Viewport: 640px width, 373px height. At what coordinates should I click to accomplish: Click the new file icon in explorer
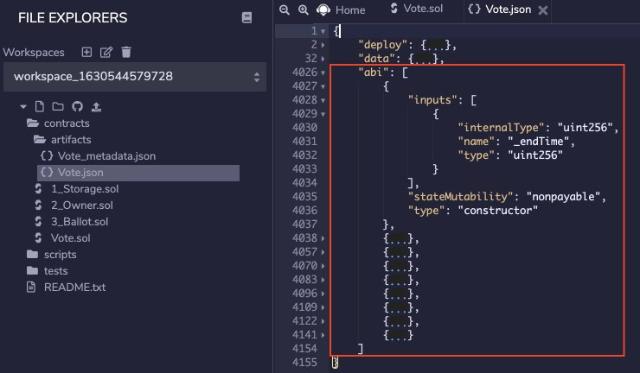(39, 107)
